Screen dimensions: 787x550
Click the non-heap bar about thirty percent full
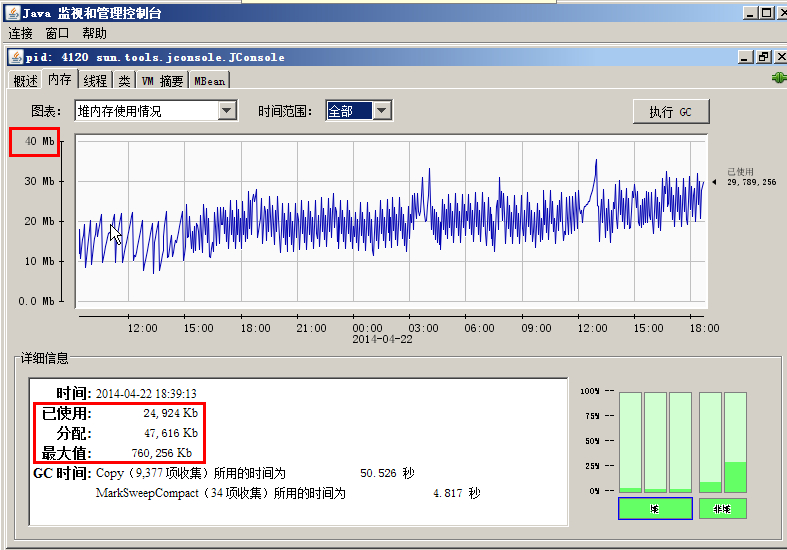tap(735, 442)
